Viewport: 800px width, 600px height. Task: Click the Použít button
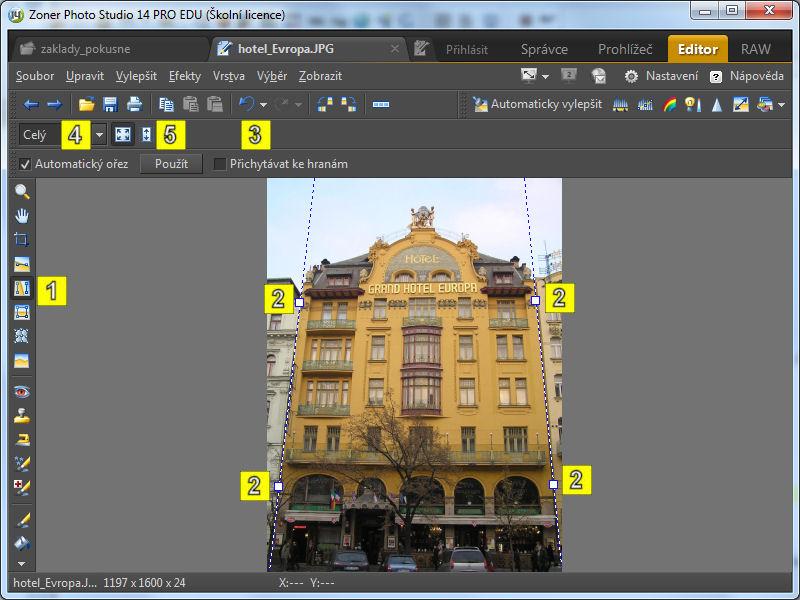[x=171, y=164]
